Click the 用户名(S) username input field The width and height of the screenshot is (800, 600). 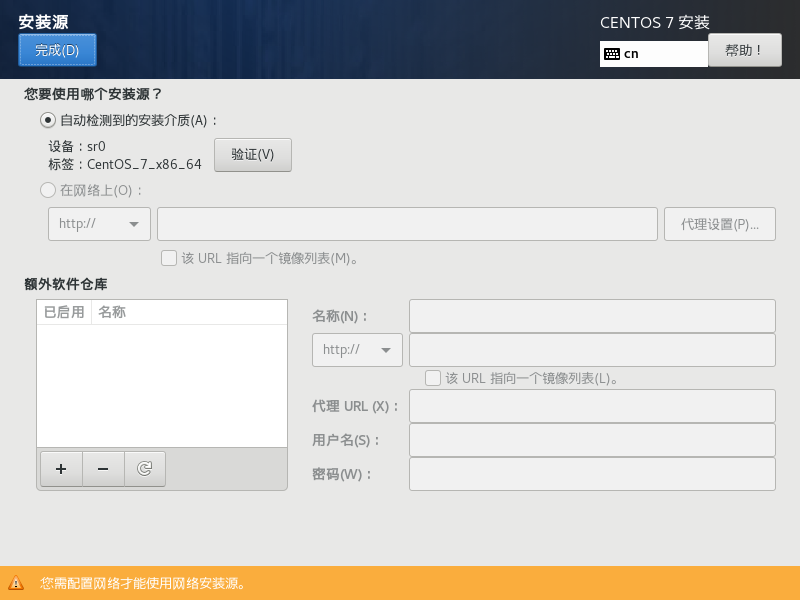coord(592,440)
